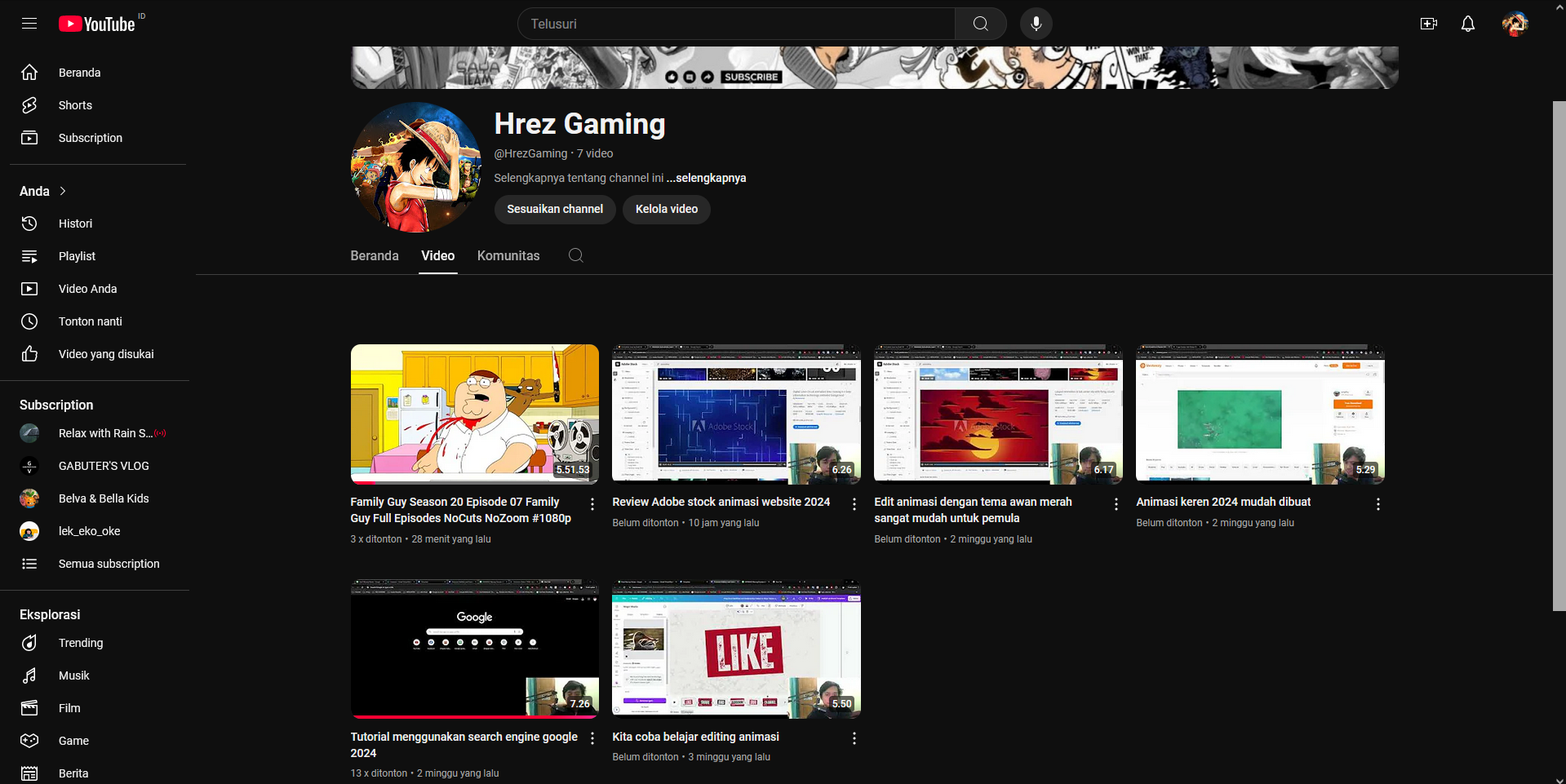
Task: Click the page vertical scrollbar
Action: pos(1559,355)
